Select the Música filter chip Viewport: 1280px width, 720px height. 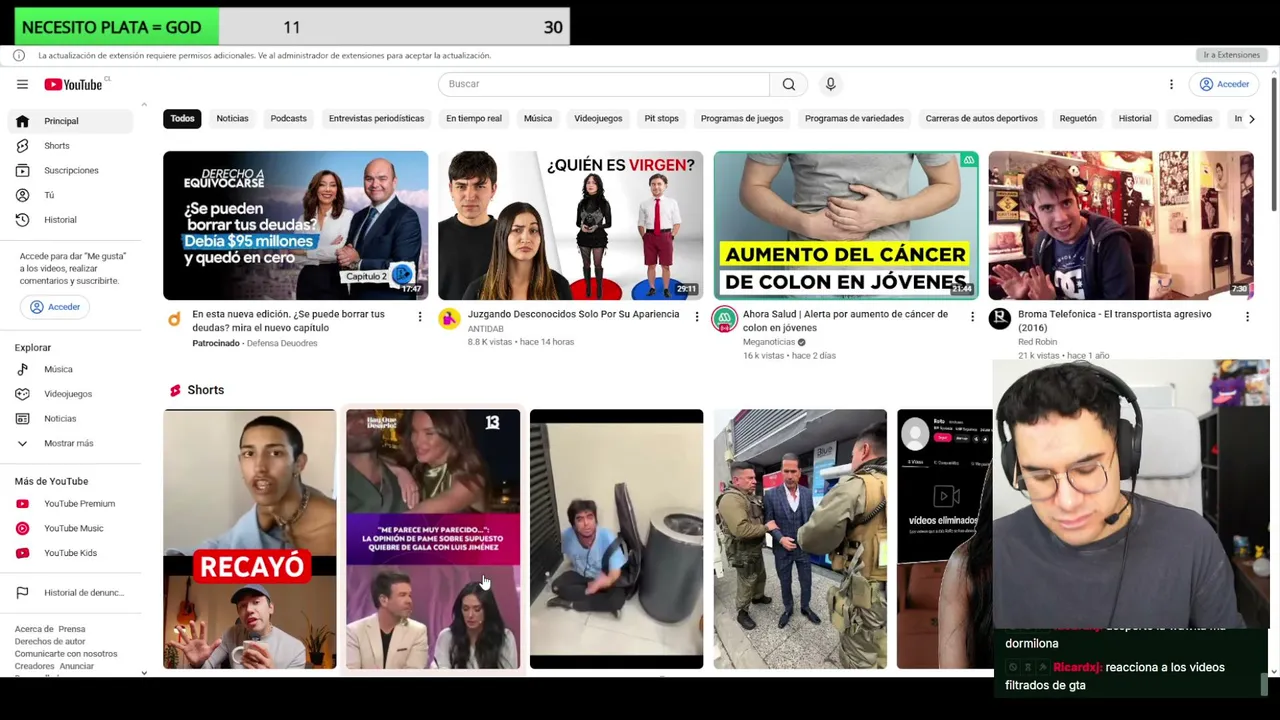(x=538, y=119)
